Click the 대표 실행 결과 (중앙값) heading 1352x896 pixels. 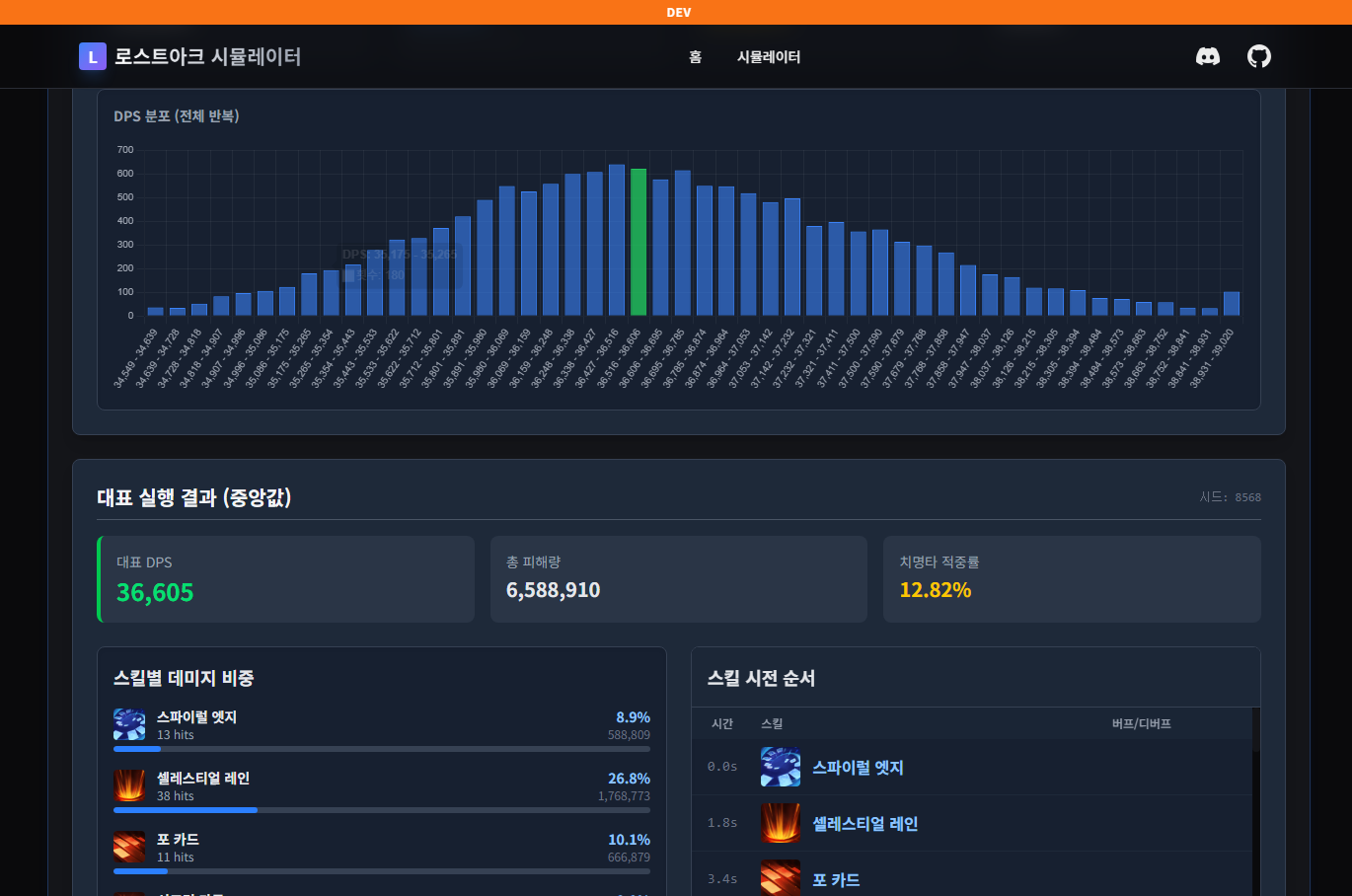tap(194, 497)
